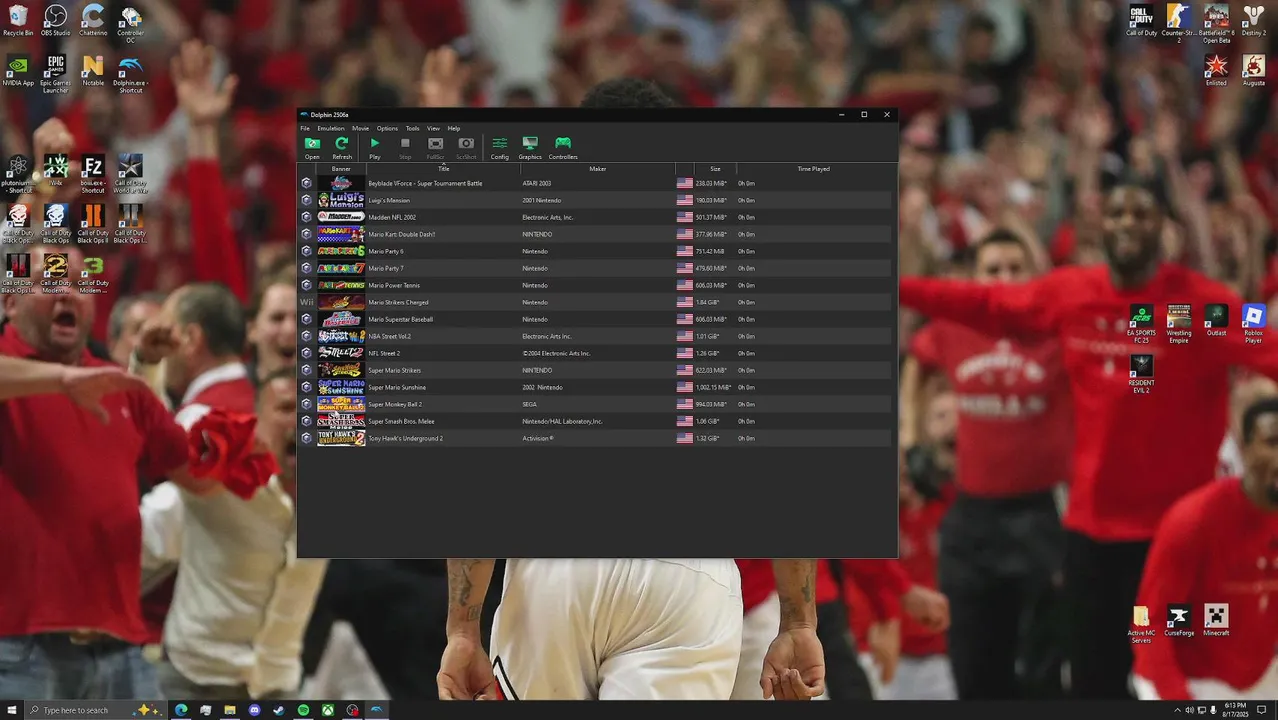Select Super Mario Strikers title
Image resolution: width=1278 pixels, height=720 pixels.
(394, 370)
